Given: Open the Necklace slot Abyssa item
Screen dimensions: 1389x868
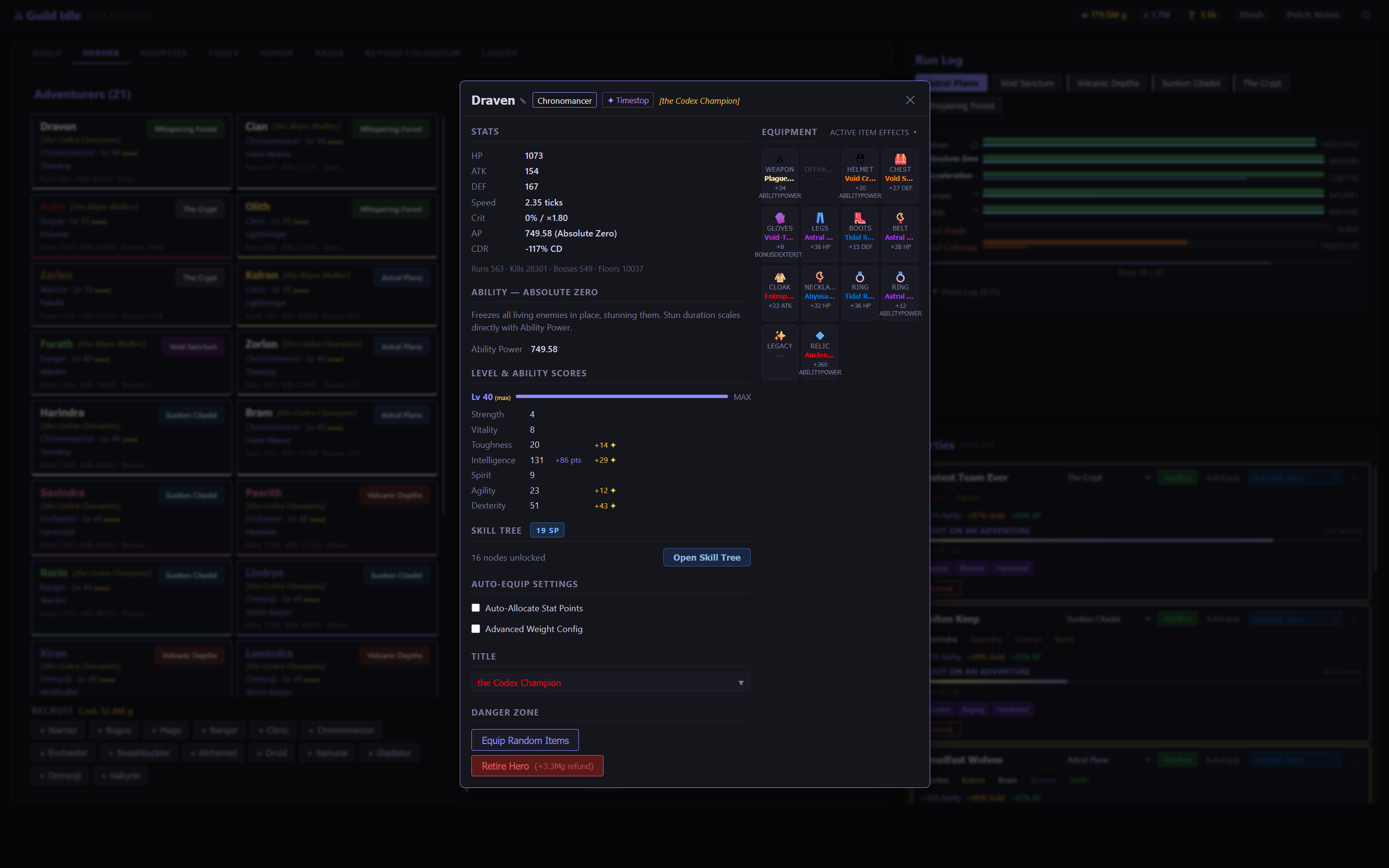Looking at the screenshot, I should point(820,293).
